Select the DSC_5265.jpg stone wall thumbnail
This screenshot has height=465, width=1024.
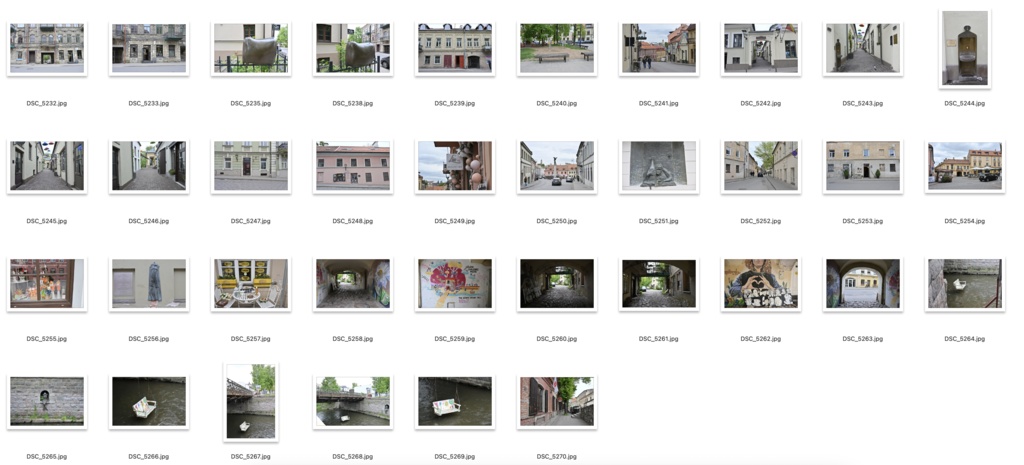click(47, 402)
